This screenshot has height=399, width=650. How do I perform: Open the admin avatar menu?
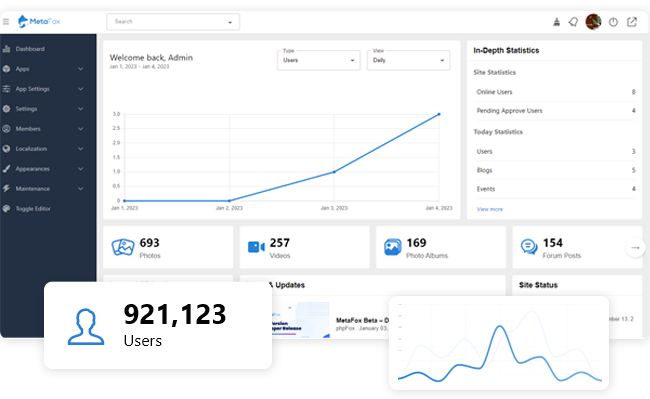click(593, 22)
